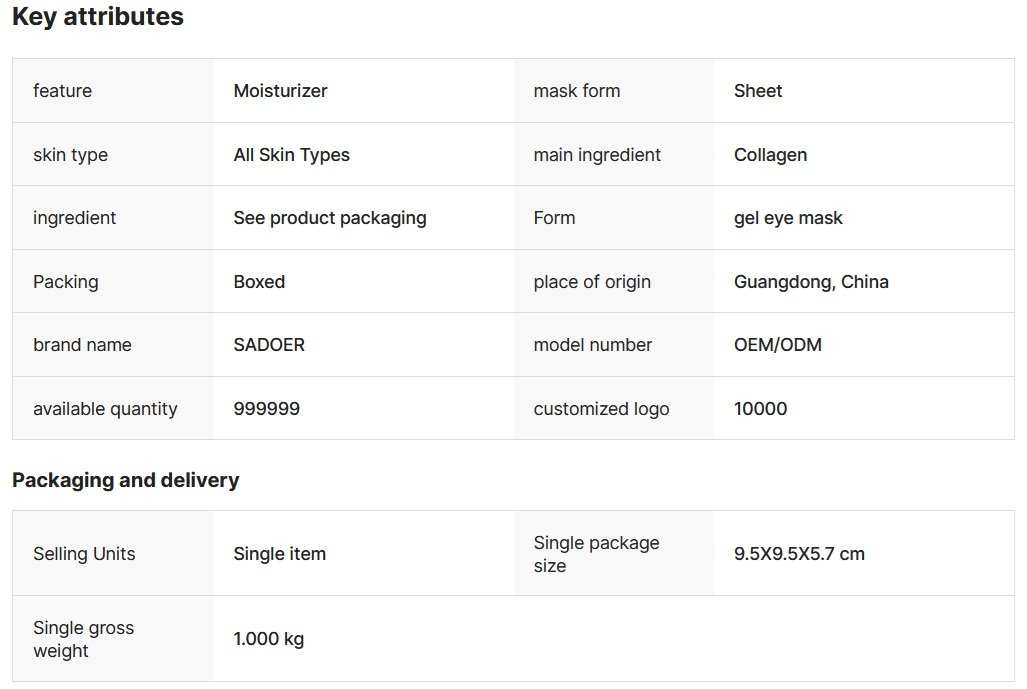Click the 999999 available quantity value
This screenshot has height=689, width=1027.
click(x=266, y=409)
